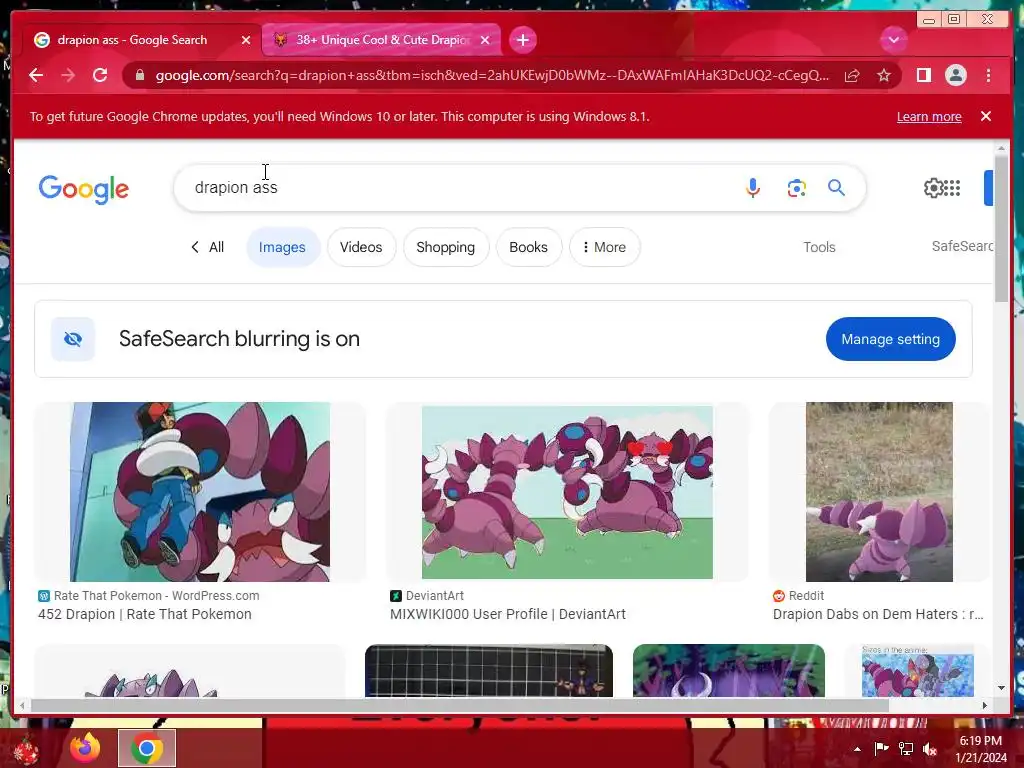This screenshot has height=768, width=1024.
Task: Open the Chrome profile avatar menu
Action: coord(955,75)
